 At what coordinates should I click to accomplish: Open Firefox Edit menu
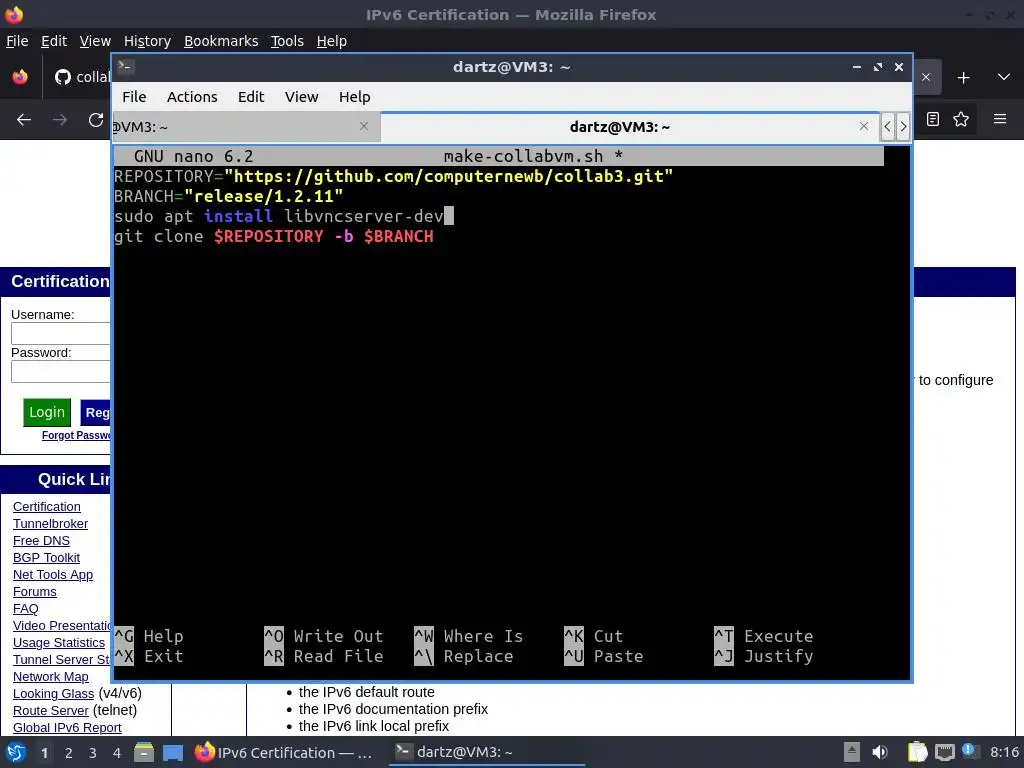click(x=54, y=41)
